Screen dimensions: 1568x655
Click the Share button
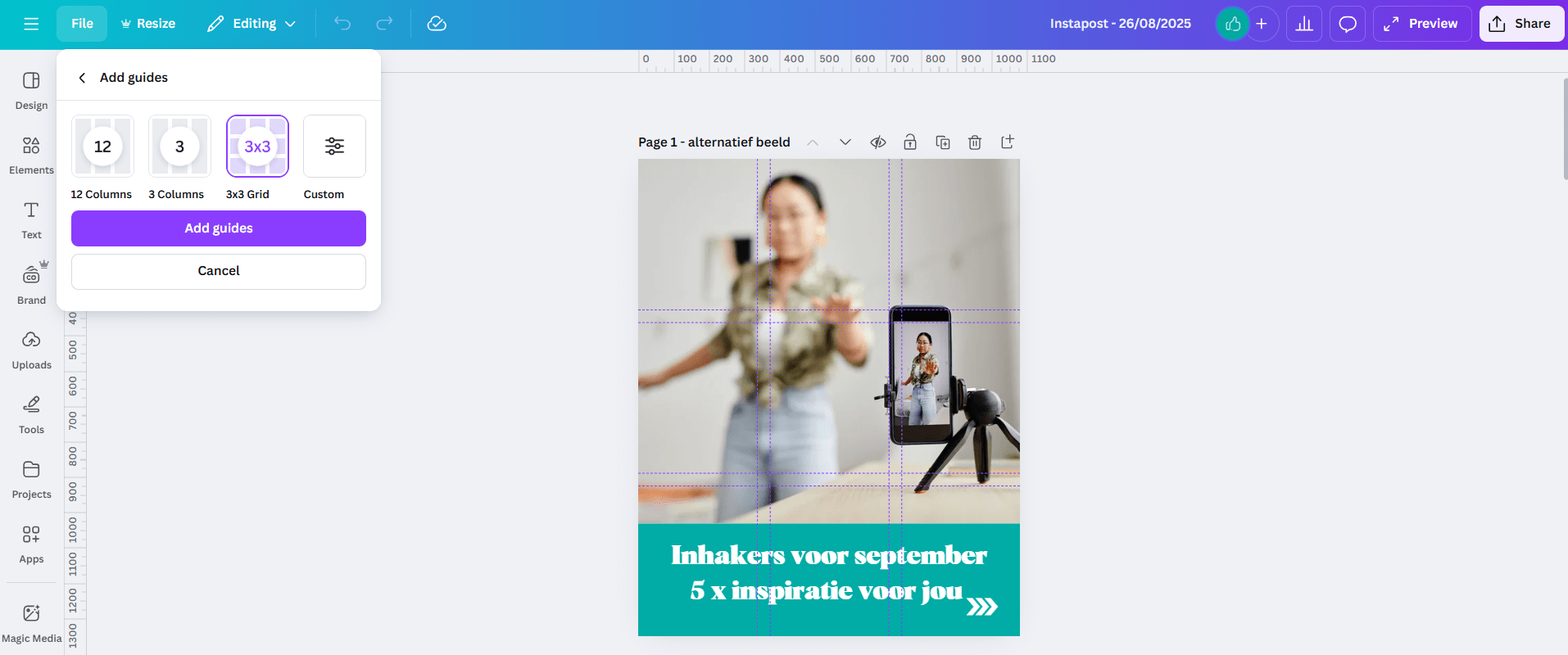click(1521, 24)
